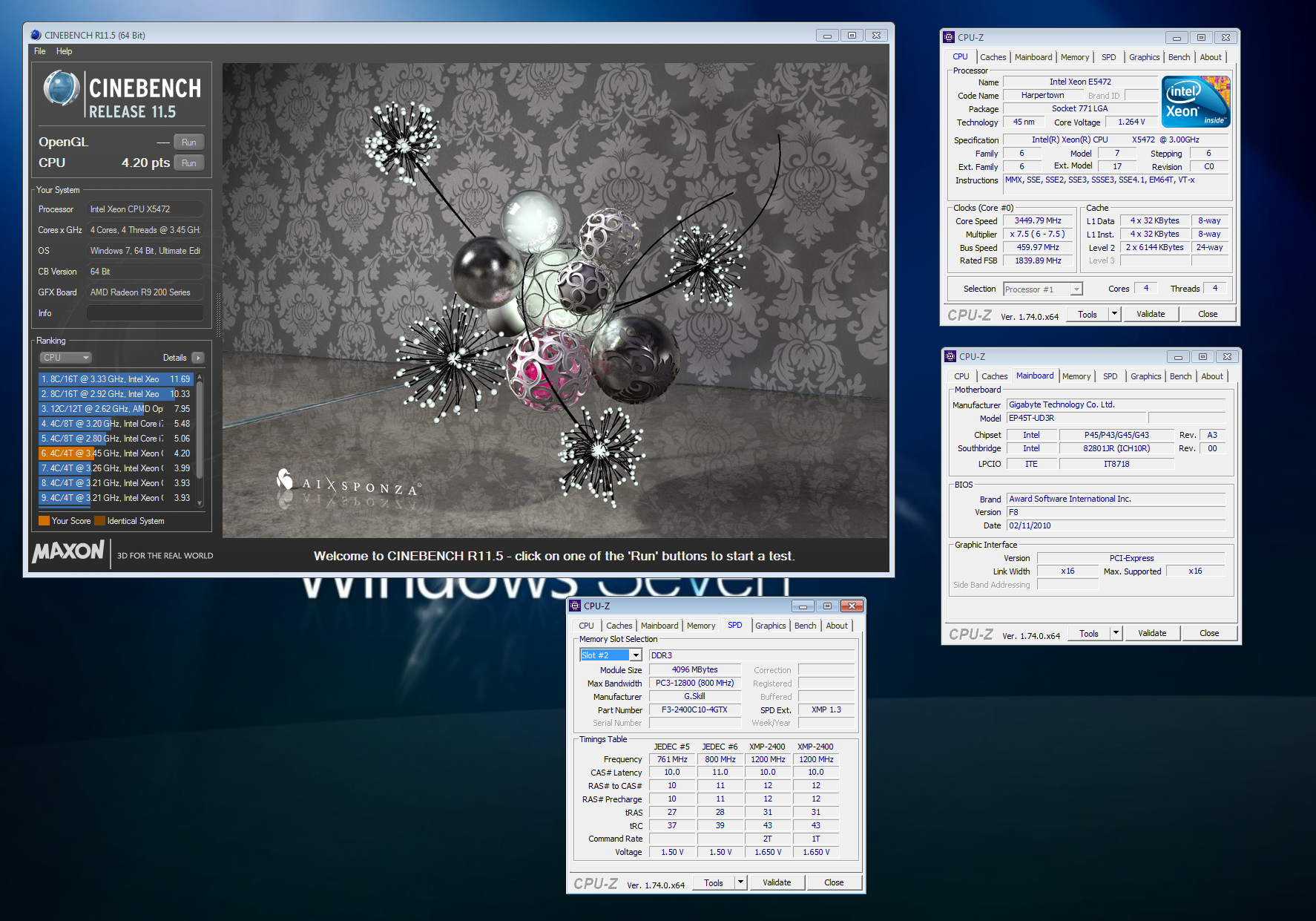Close the CPU-Z SPD window

852,606
